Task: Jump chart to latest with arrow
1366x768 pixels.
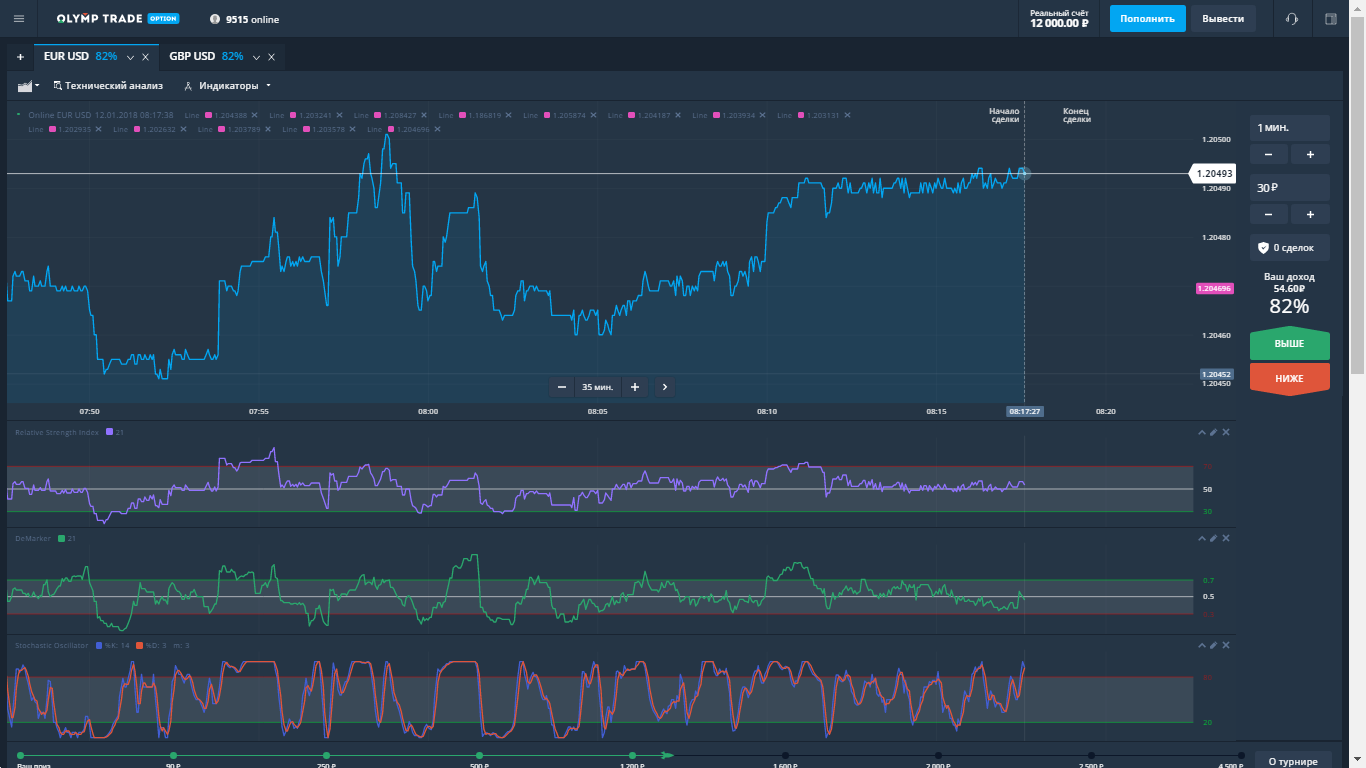Action: pos(665,387)
